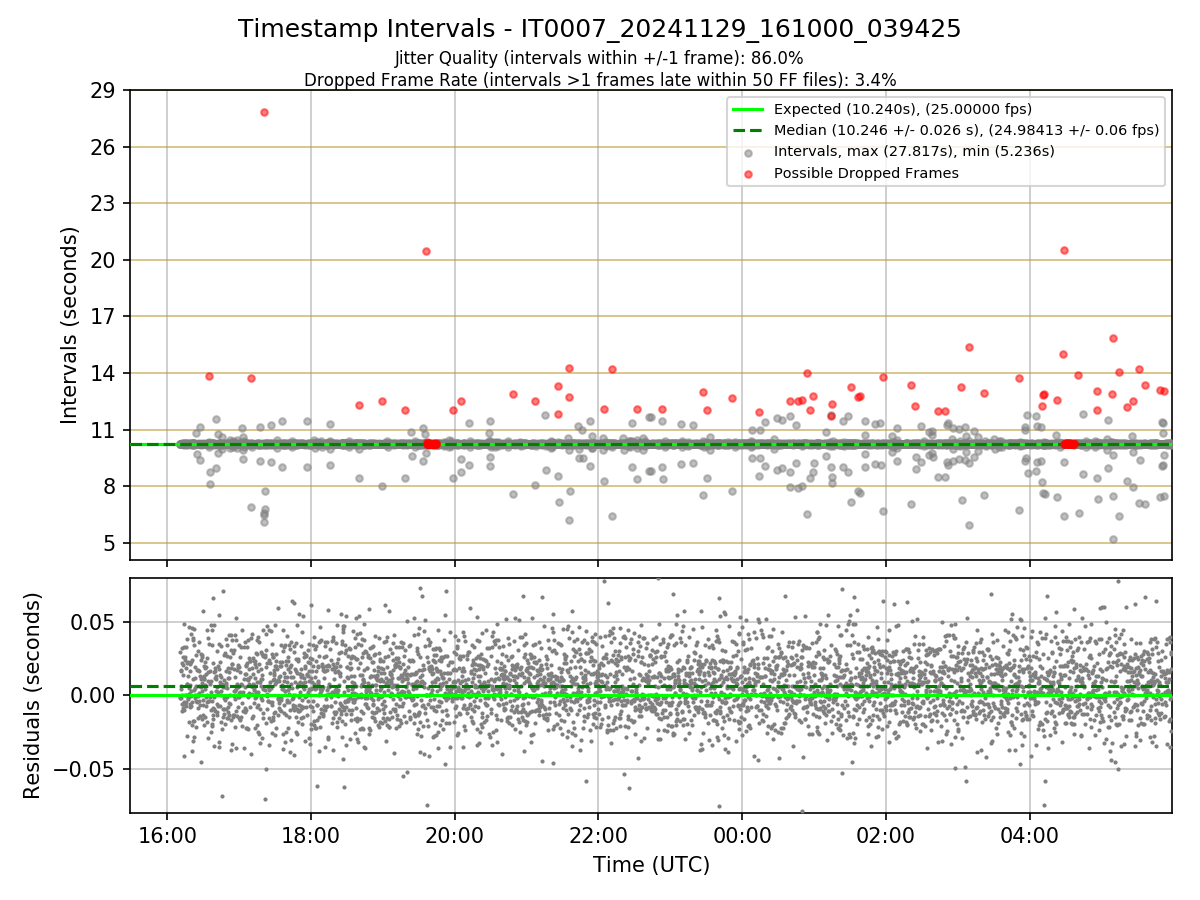Click the dashed green Median line sample in legend

748,130
